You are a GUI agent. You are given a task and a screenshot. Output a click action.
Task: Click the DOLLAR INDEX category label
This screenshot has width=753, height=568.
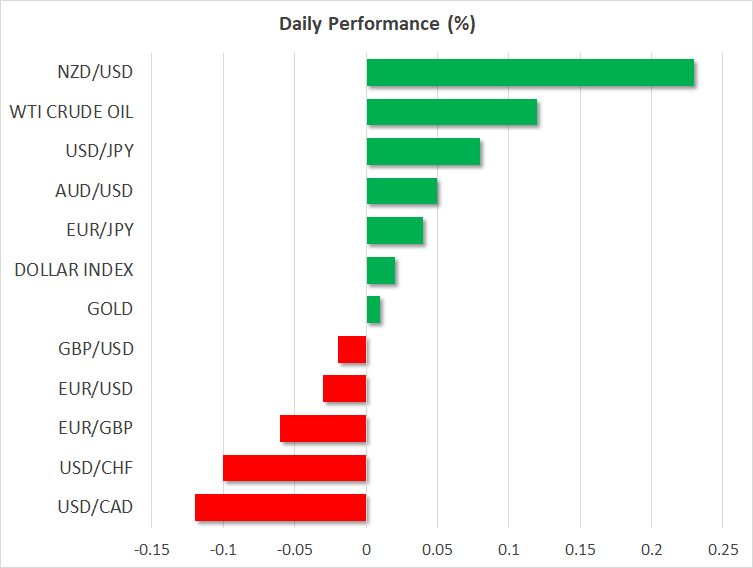pyautogui.click(x=74, y=269)
